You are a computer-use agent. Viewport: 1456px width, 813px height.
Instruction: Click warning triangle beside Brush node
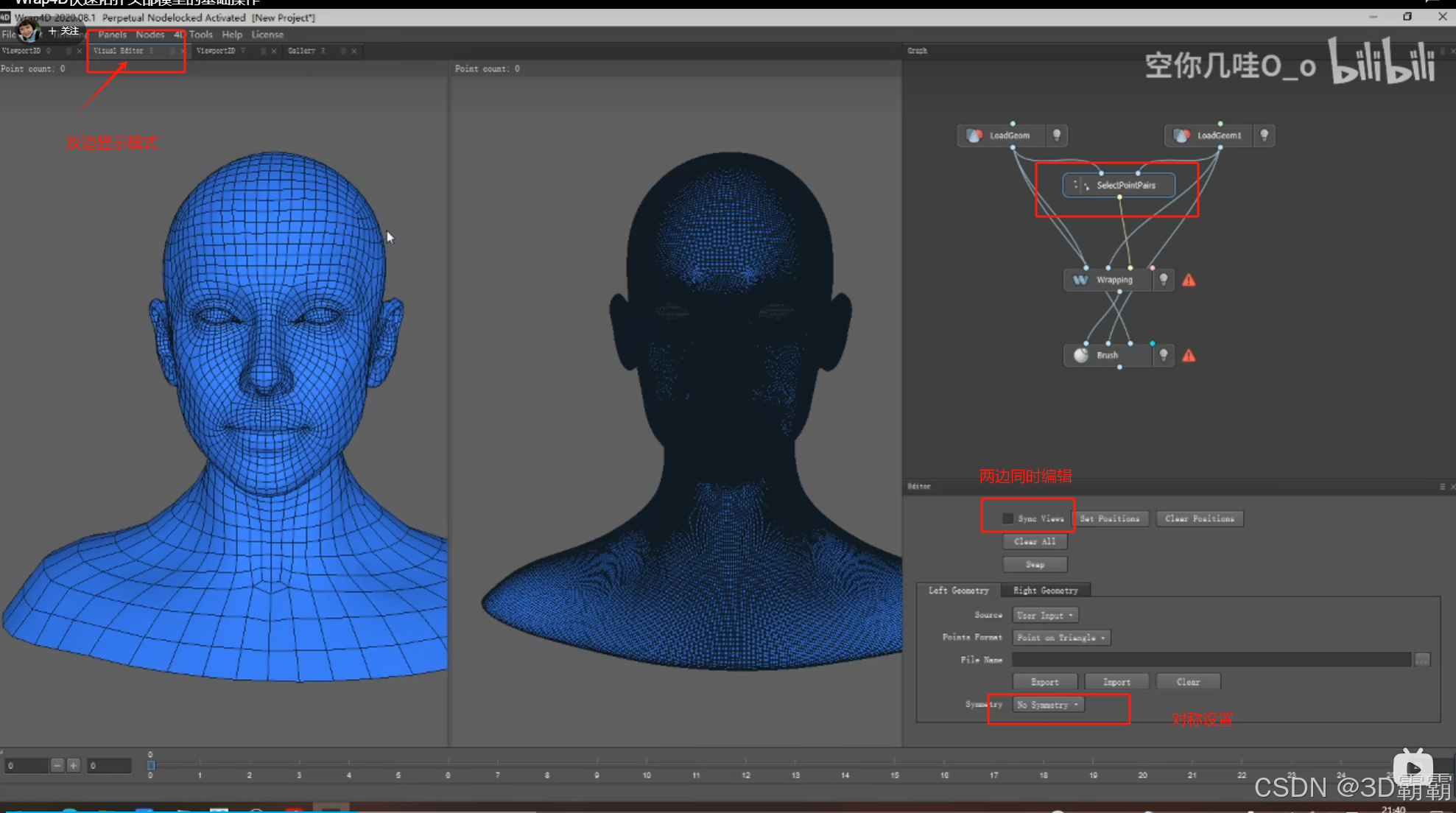(1189, 356)
